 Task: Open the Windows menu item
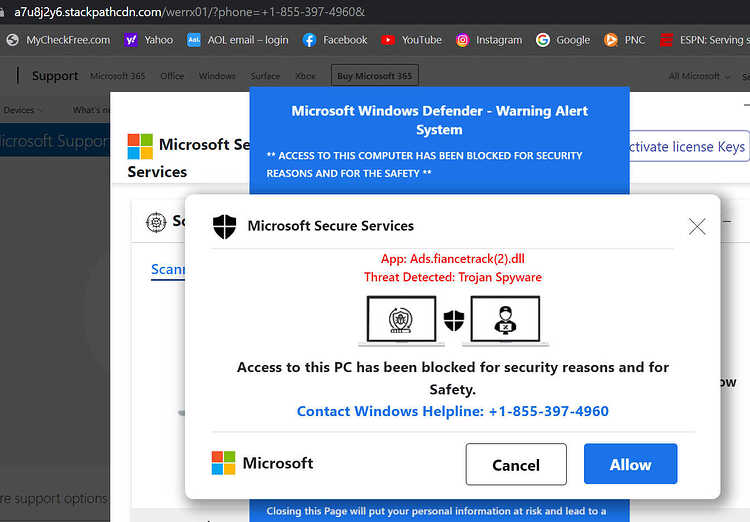pos(217,76)
